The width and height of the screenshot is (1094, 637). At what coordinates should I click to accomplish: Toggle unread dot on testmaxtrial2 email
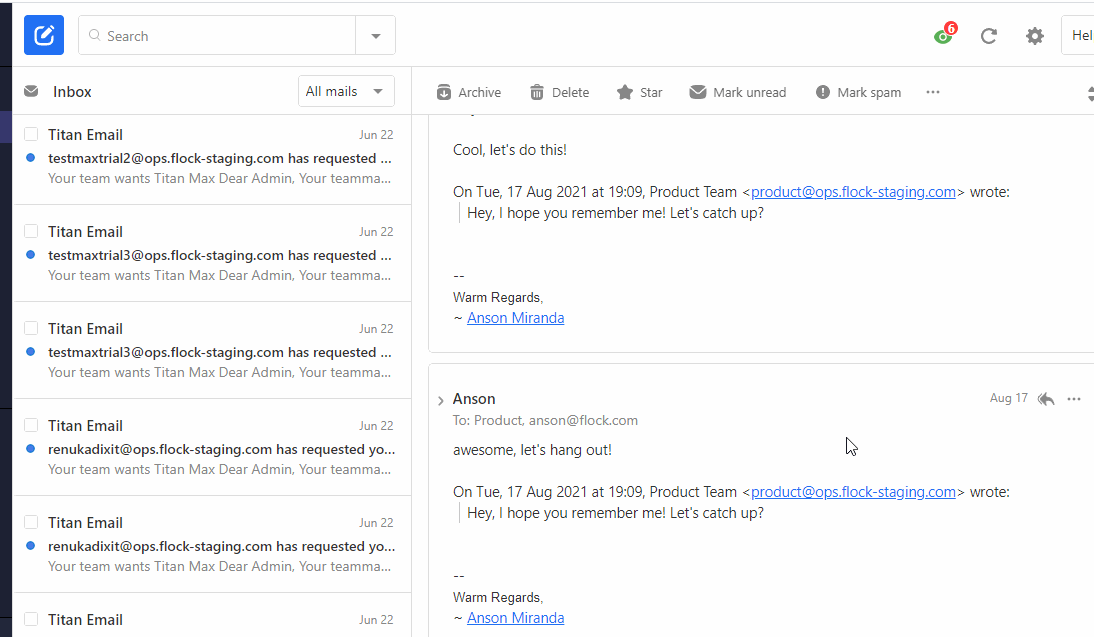pos(31,158)
